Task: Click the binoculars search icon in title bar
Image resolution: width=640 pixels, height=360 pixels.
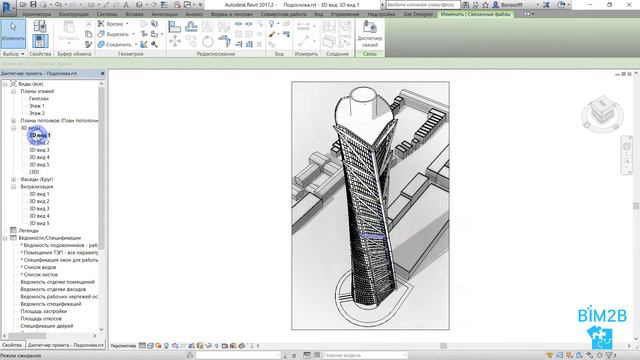Action: tap(466, 5)
